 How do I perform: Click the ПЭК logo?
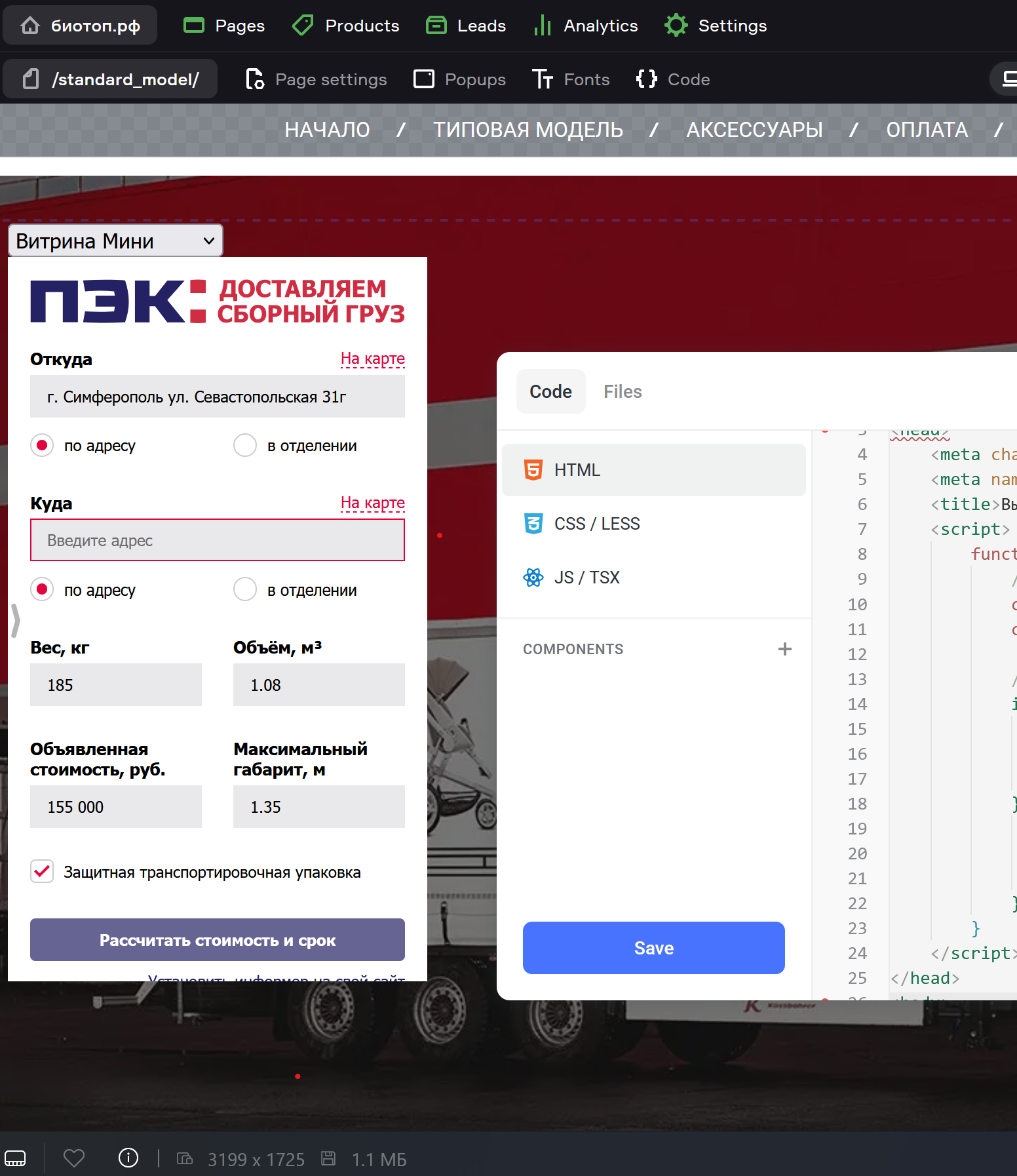[118, 301]
